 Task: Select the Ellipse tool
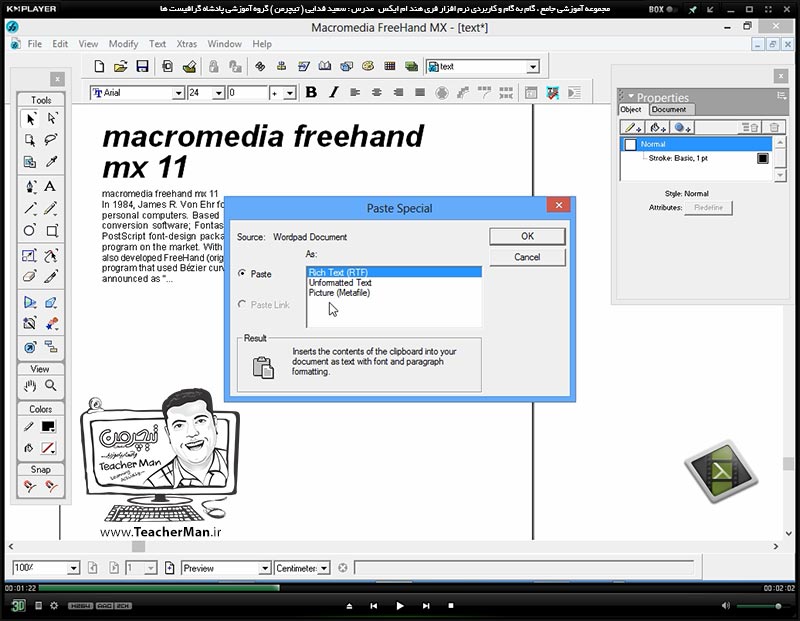30,231
